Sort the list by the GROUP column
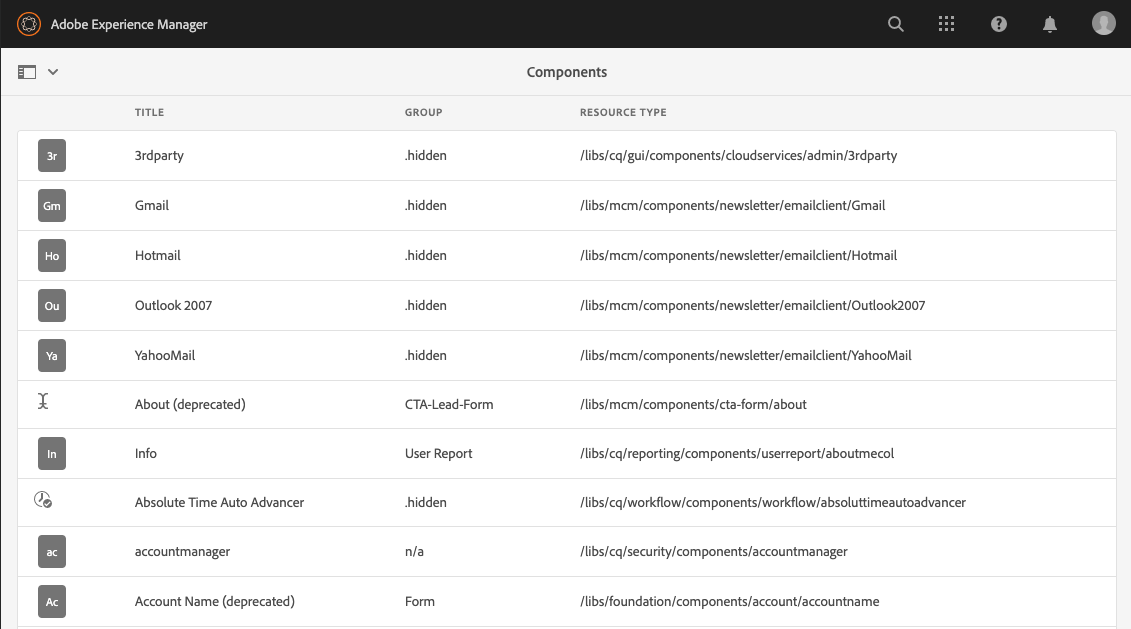This screenshot has width=1131, height=629. click(x=423, y=112)
